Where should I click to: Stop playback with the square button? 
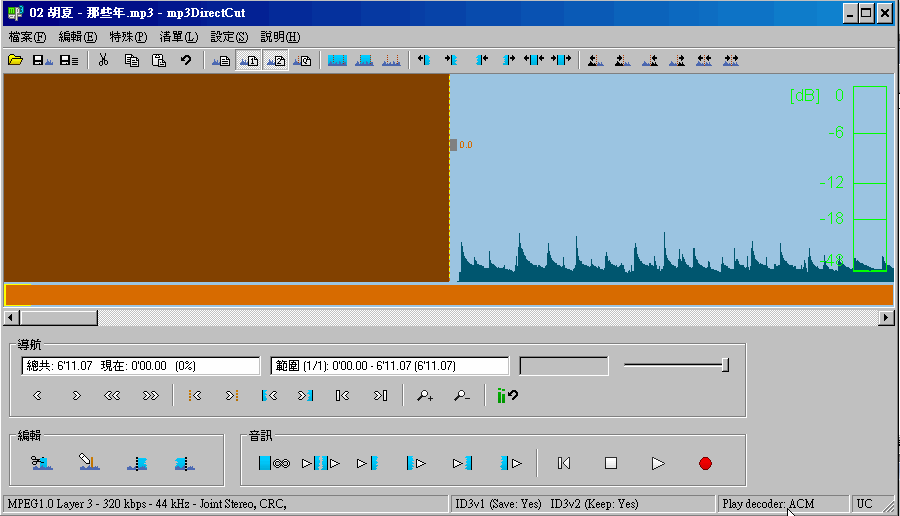[611, 463]
